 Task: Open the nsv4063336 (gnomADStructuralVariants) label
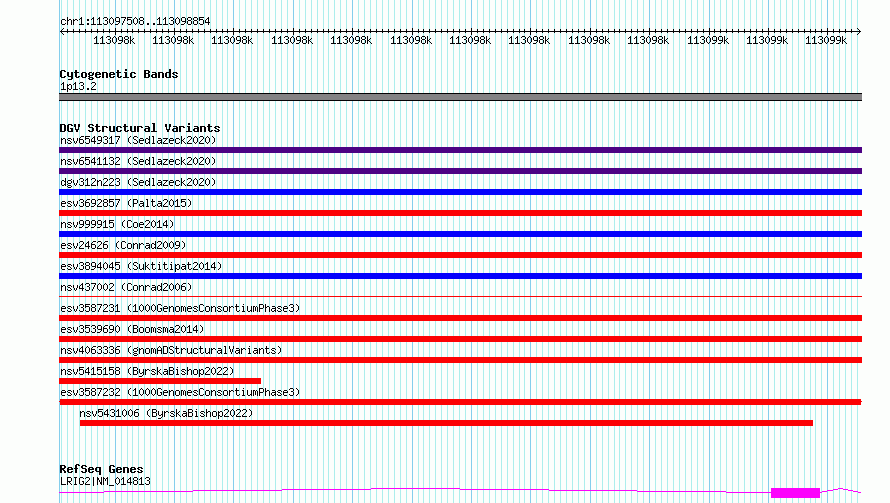pyautogui.click(x=171, y=350)
